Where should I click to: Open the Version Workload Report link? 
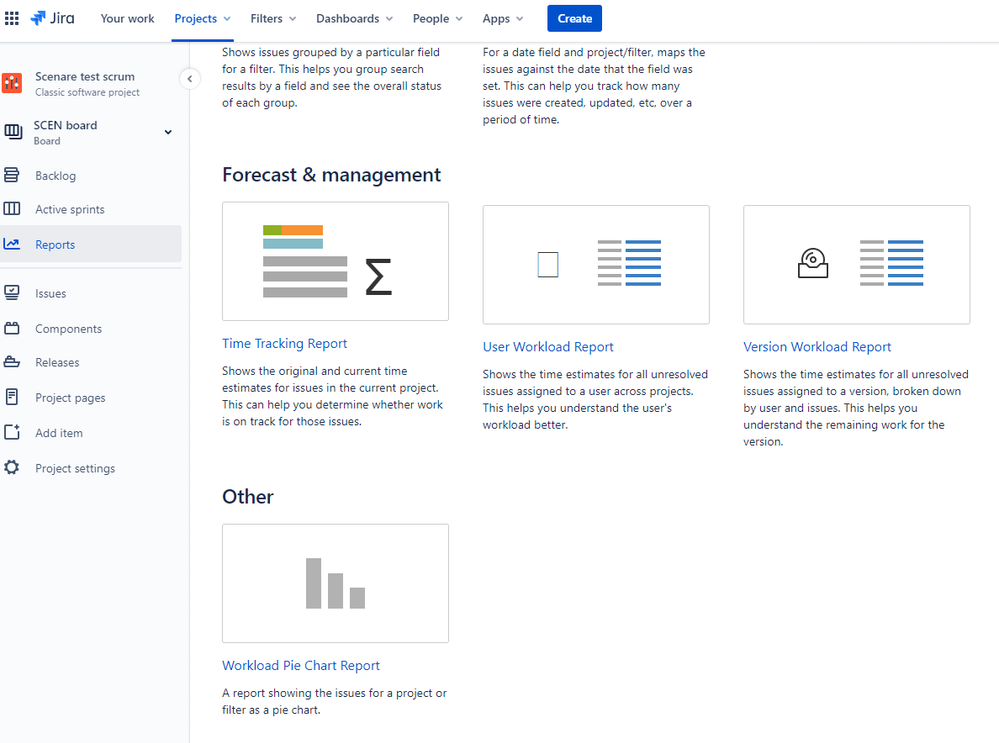click(817, 347)
